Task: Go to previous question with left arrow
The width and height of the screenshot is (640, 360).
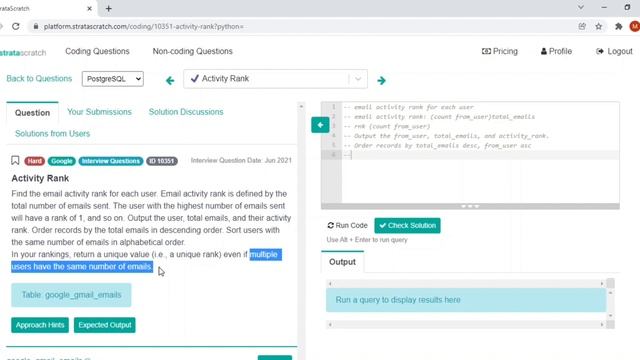Action: pyautogui.click(x=170, y=80)
